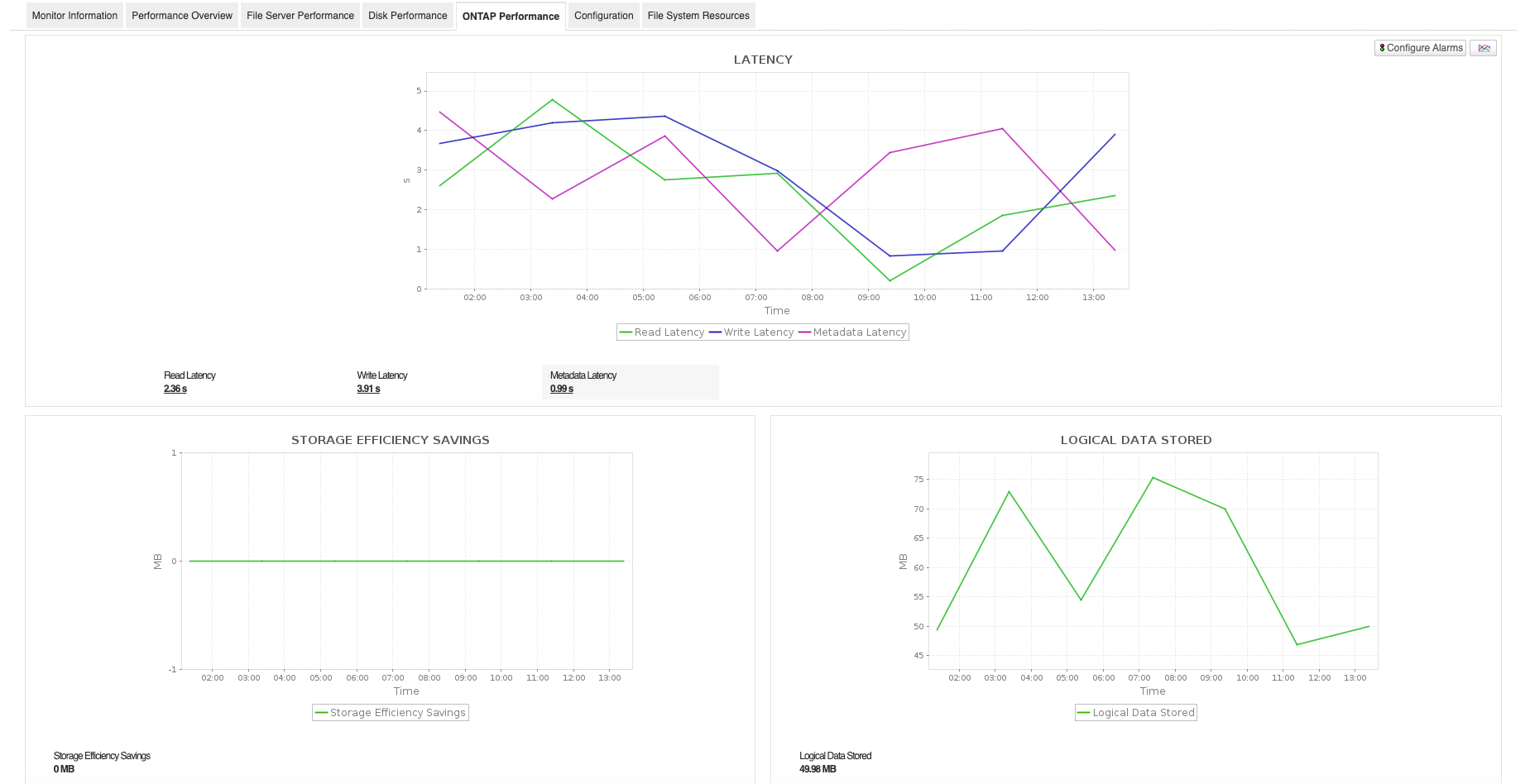
Task: Click the Logical Data Stored summary label
Action: 835,756
